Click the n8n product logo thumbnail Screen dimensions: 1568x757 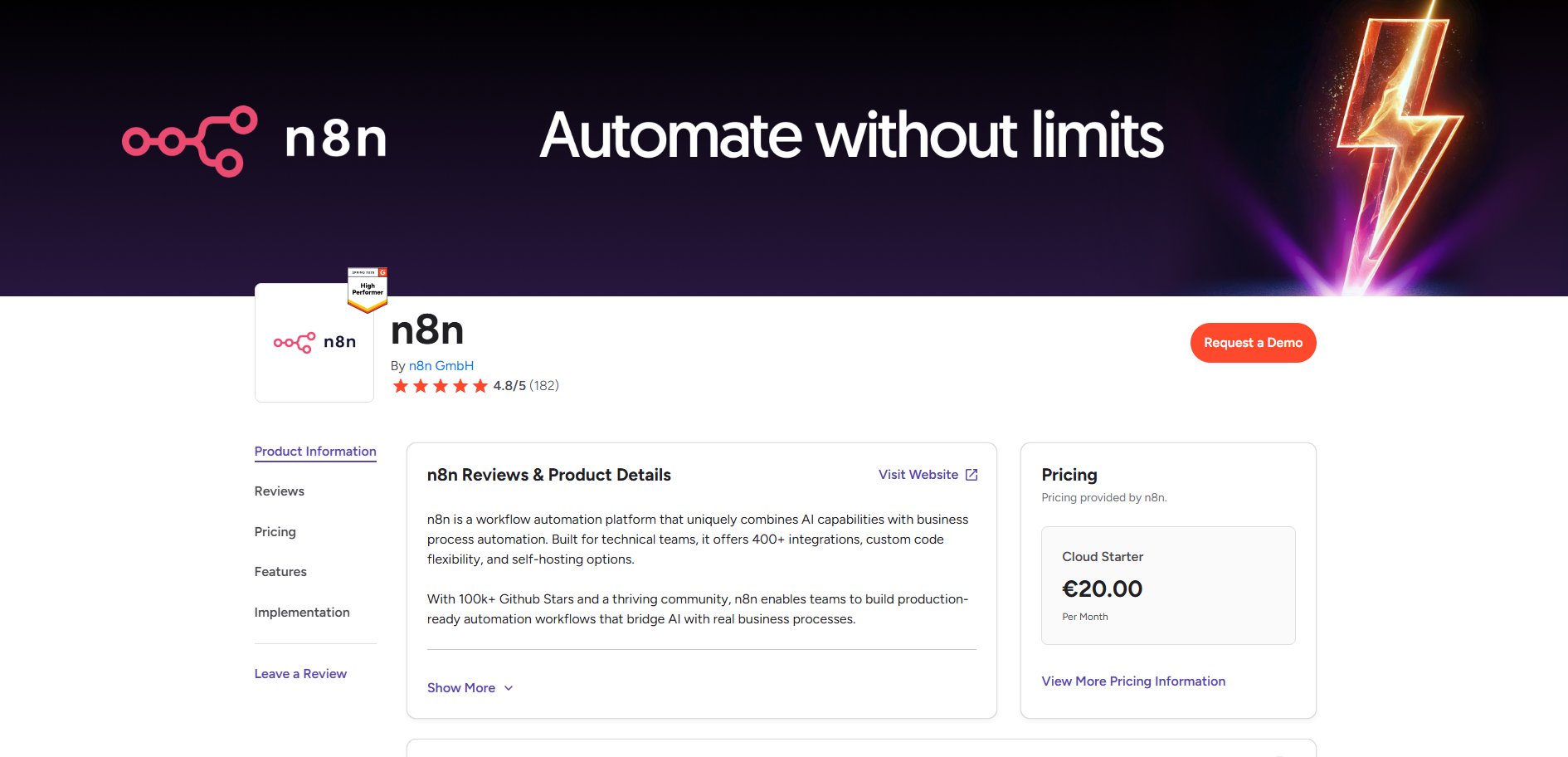(x=314, y=343)
